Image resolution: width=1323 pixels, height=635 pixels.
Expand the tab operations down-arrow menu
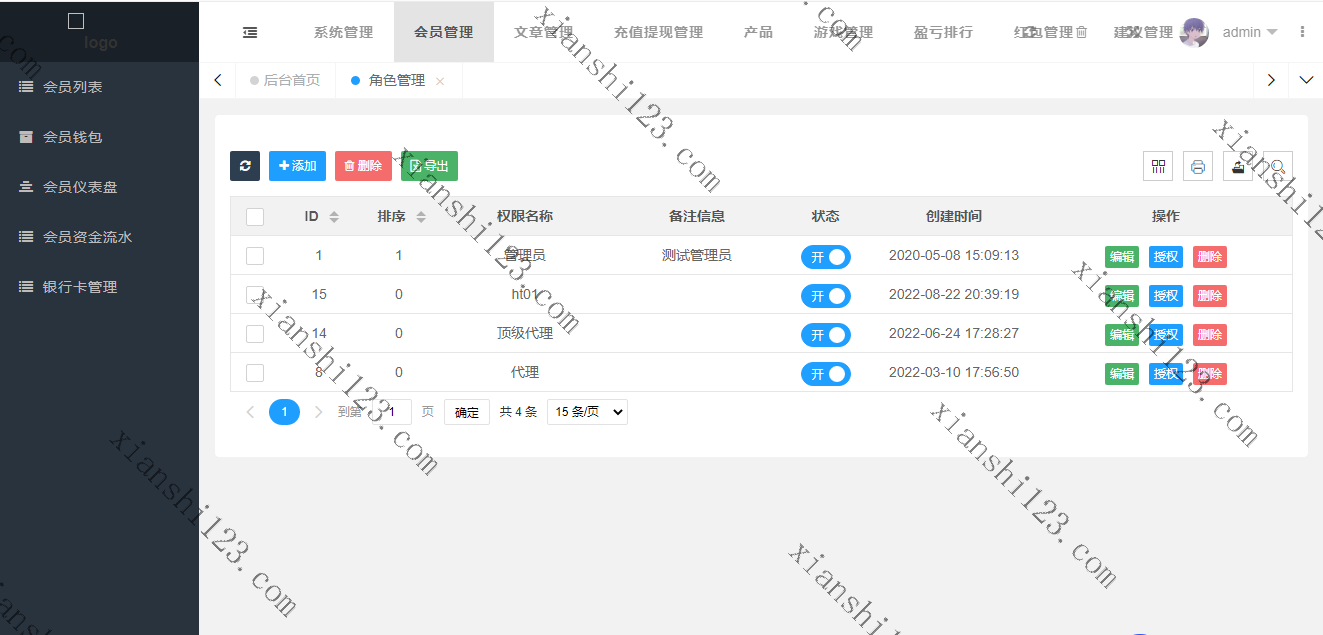click(x=1306, y=80)
